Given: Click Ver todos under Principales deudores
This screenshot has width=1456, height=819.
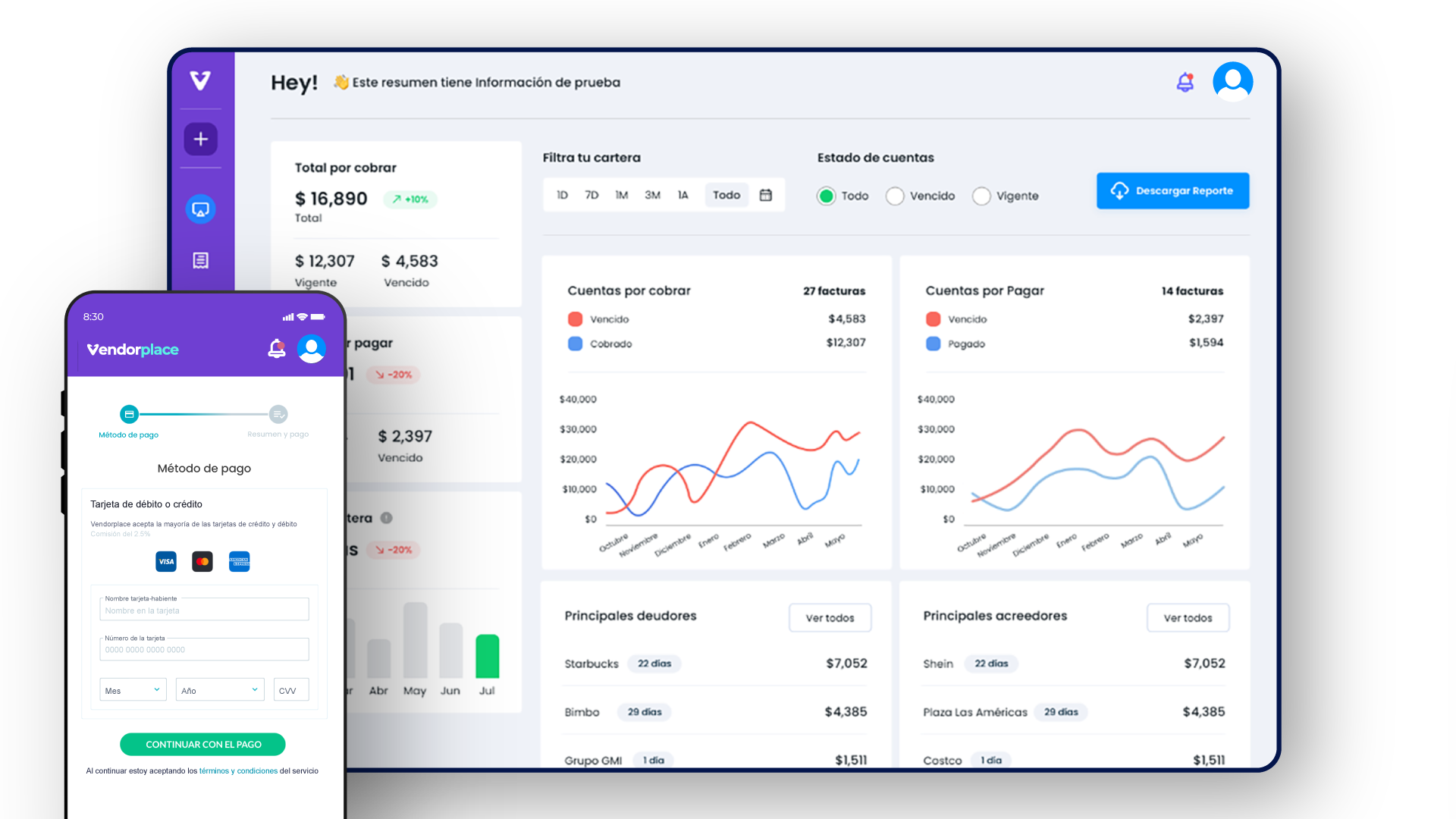Looking at the screenshot, I should pyautogui.click(x=830, y=617).
